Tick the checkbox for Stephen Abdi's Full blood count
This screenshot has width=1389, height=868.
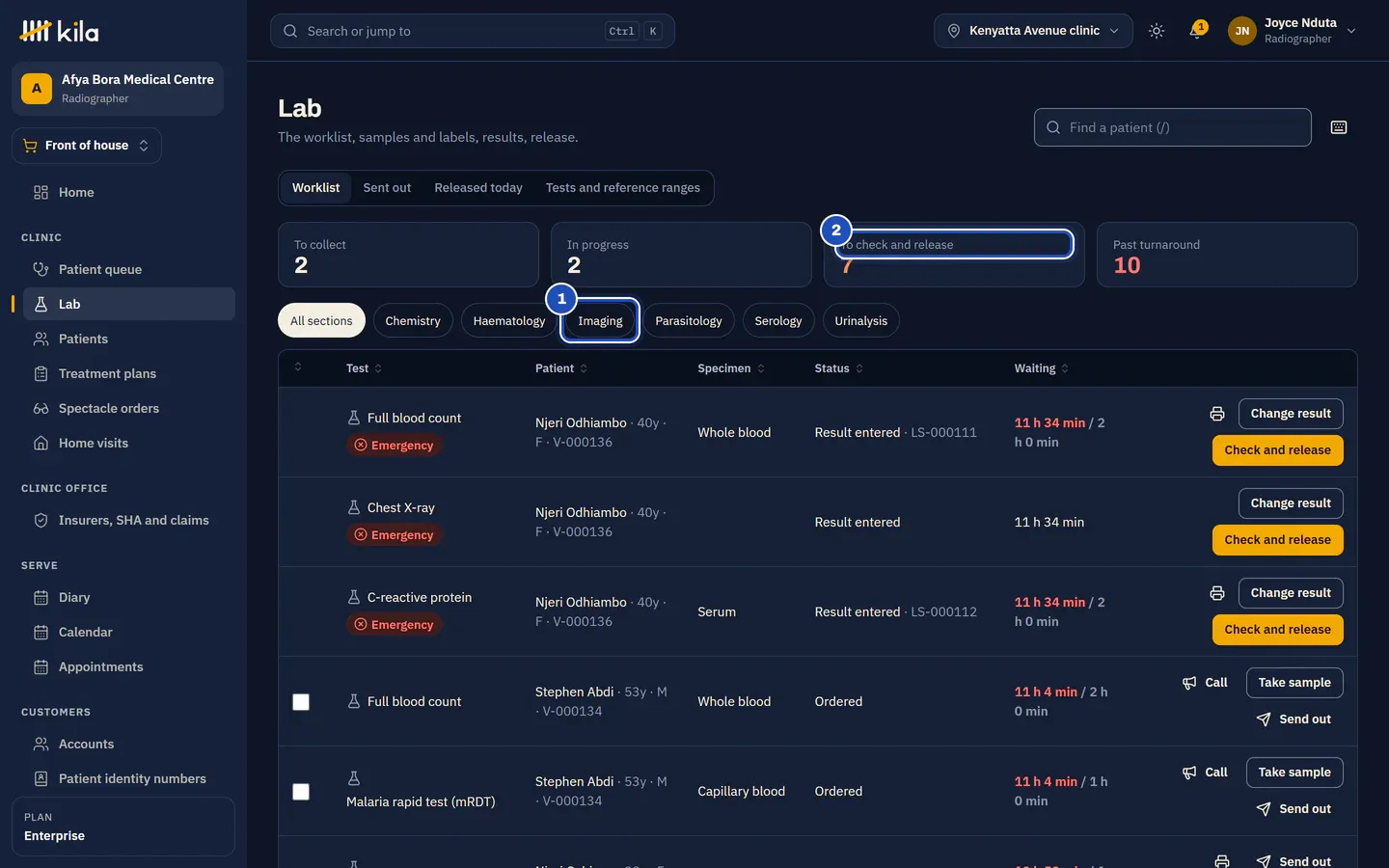(x=301, y=702)
